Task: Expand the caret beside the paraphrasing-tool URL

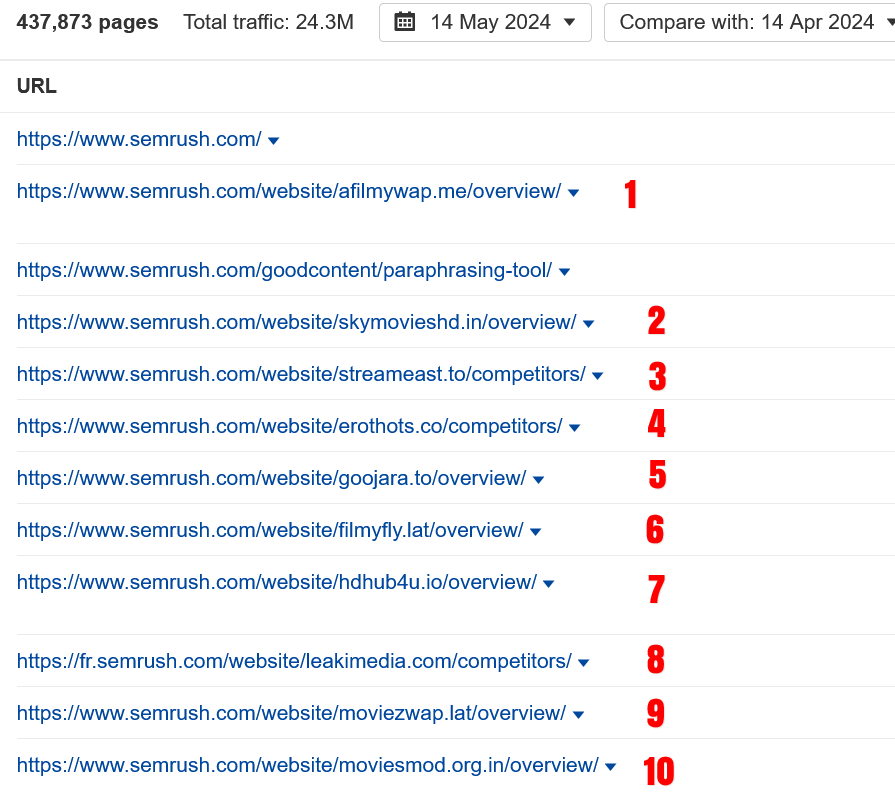Action: (x=564, y=272)
